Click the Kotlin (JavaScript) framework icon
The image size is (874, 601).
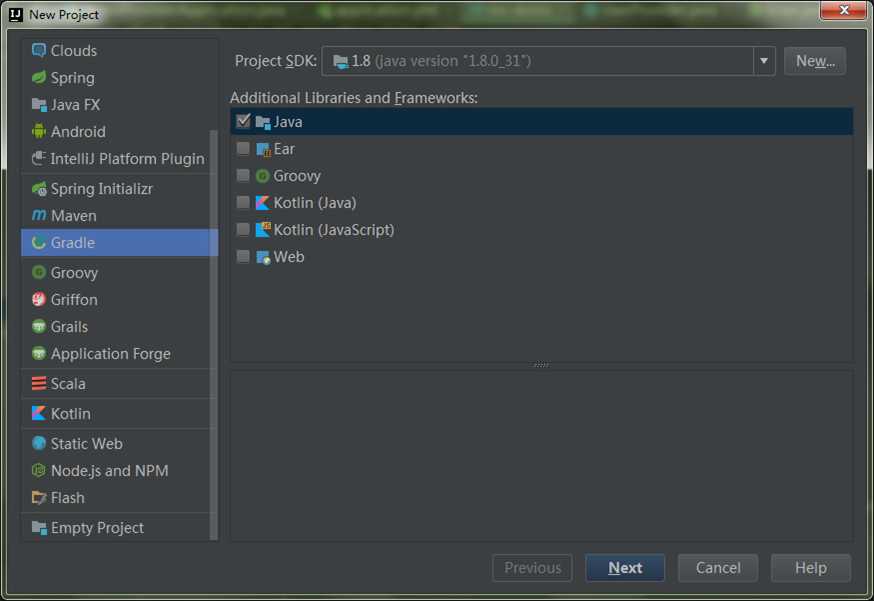click(x=263, y=230)
